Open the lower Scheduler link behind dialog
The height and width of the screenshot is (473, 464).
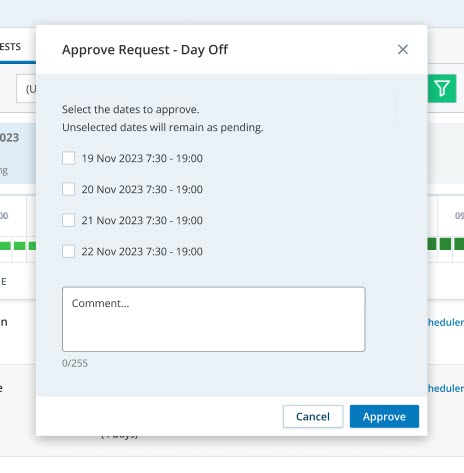pos(446,388)
